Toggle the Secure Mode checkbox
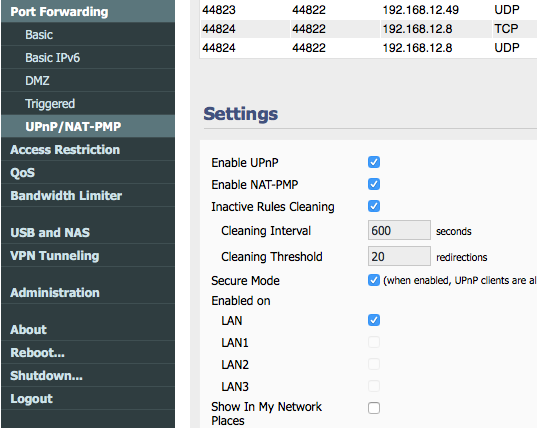The height and width of the screenshot is (428, 537). [x=374, y=280]
